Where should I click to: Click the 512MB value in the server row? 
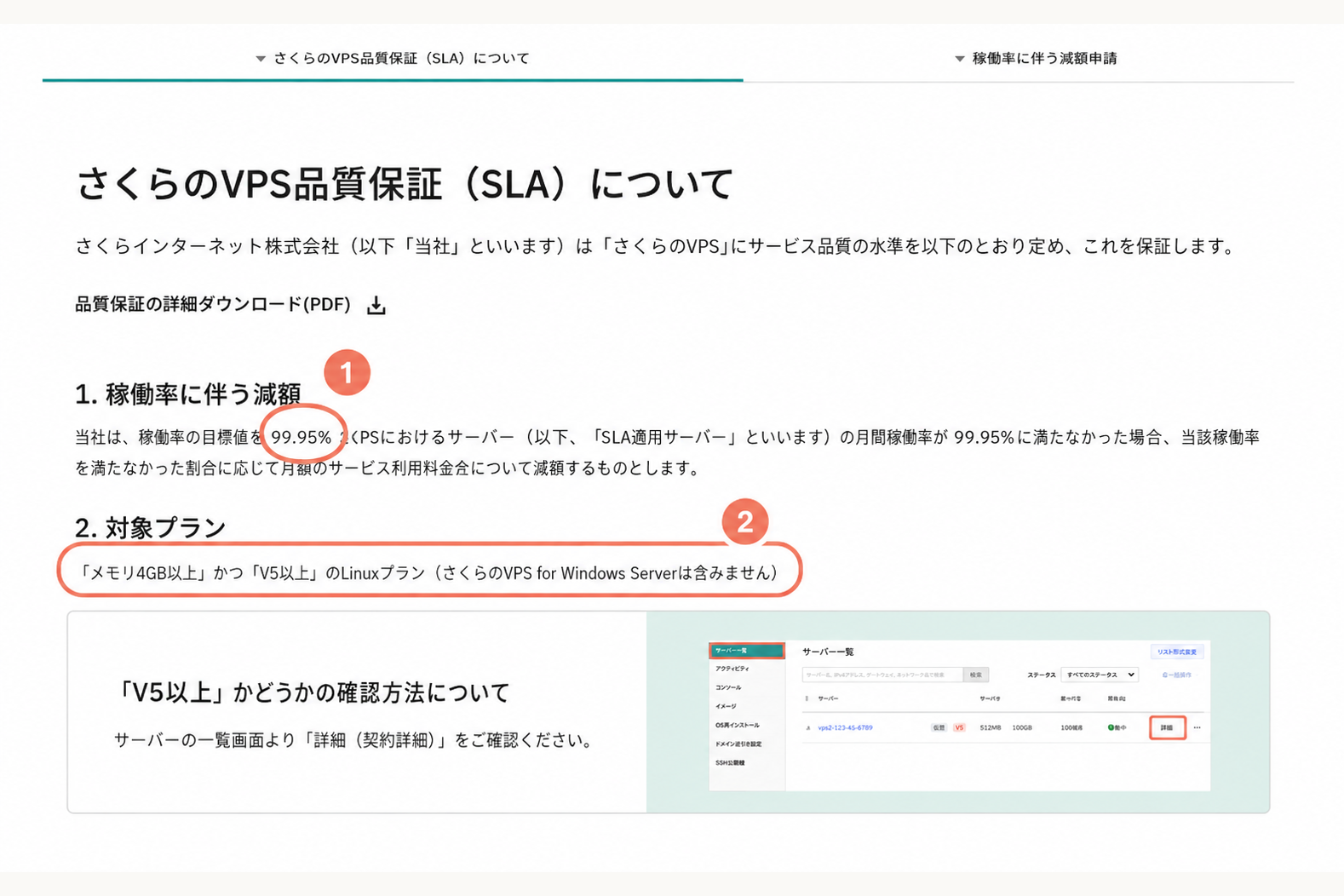pyautogui.click(x=991, y=727)
